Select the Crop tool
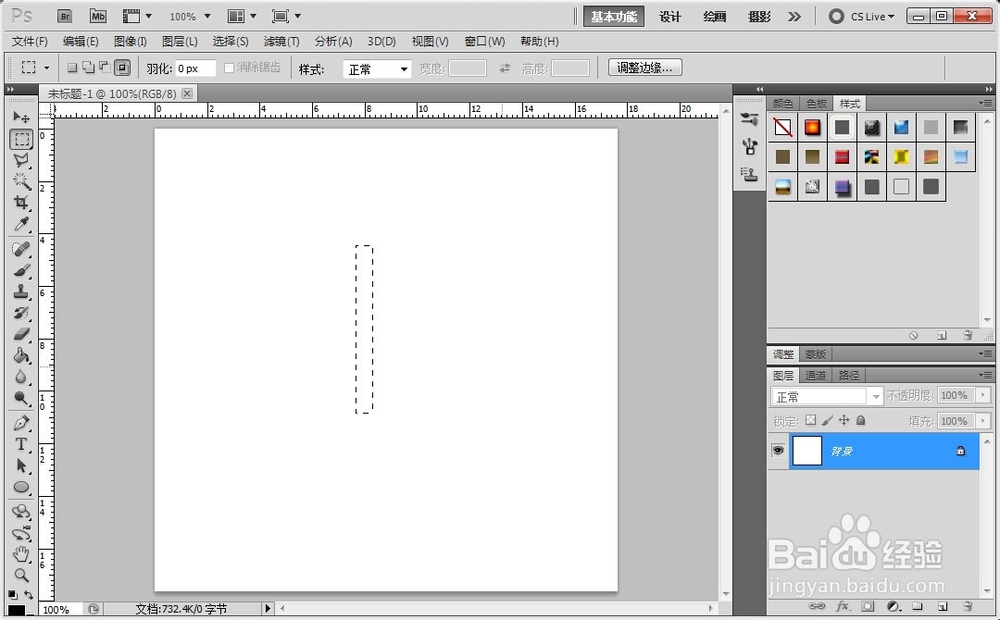The height and width of the screenshot is (620, 1000). click(x=21, y=202)
